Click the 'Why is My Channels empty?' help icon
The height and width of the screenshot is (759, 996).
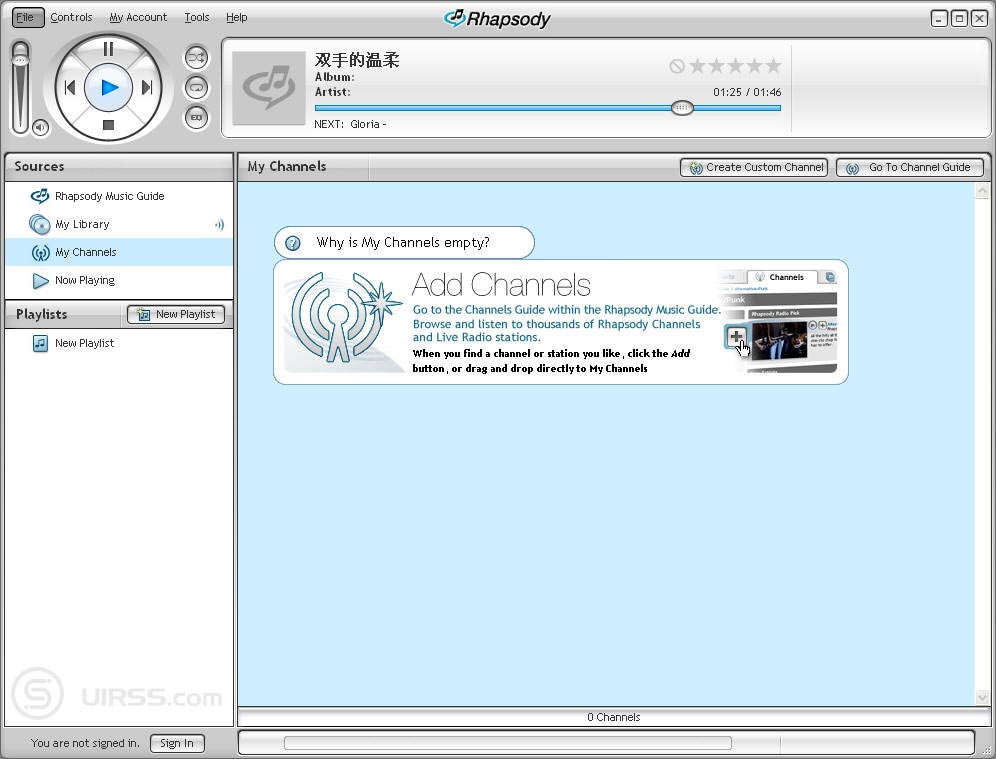[x=293, y=243]
